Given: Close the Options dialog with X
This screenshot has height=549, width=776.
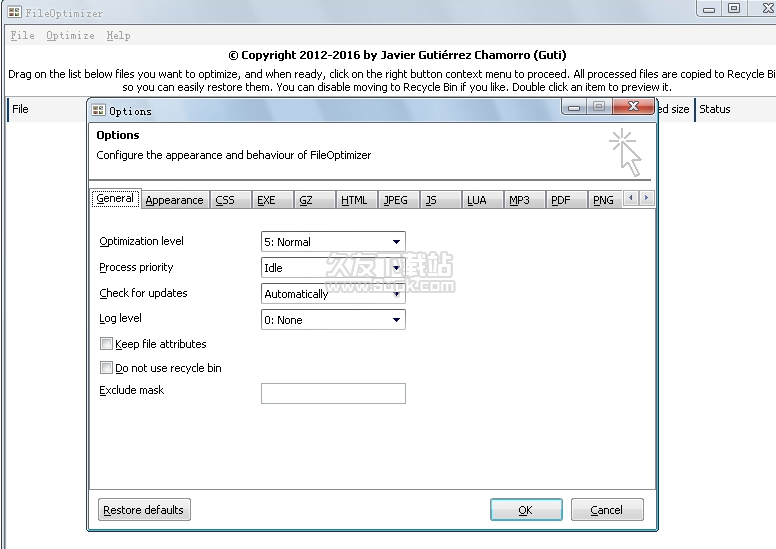Looking at the screenshot, I should click(633, 106).
